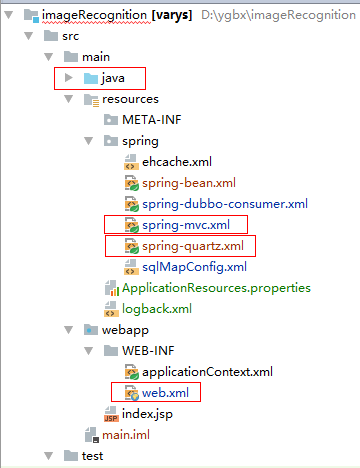
Task: Click the resources root folder icon
Action: [x=92, y=100]
